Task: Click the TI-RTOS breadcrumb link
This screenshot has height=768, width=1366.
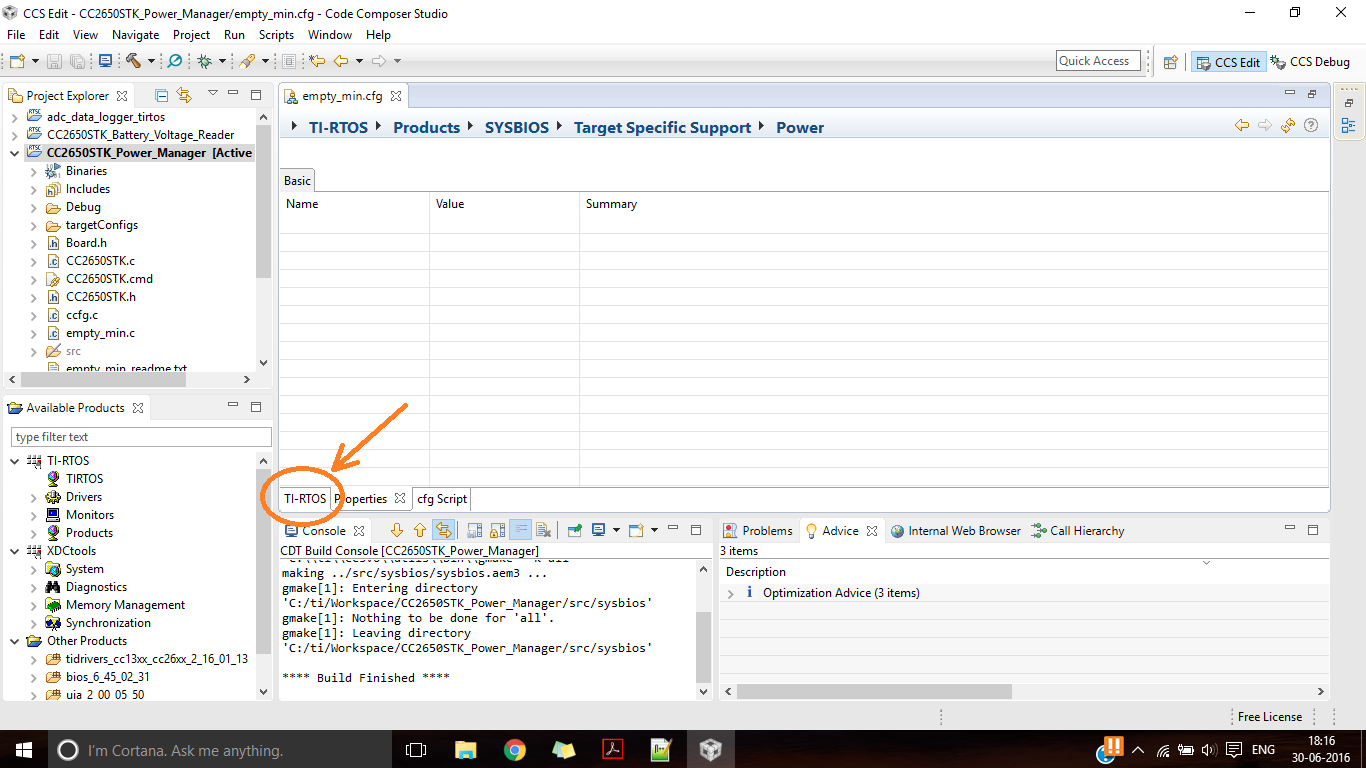Action: (338, 127)
